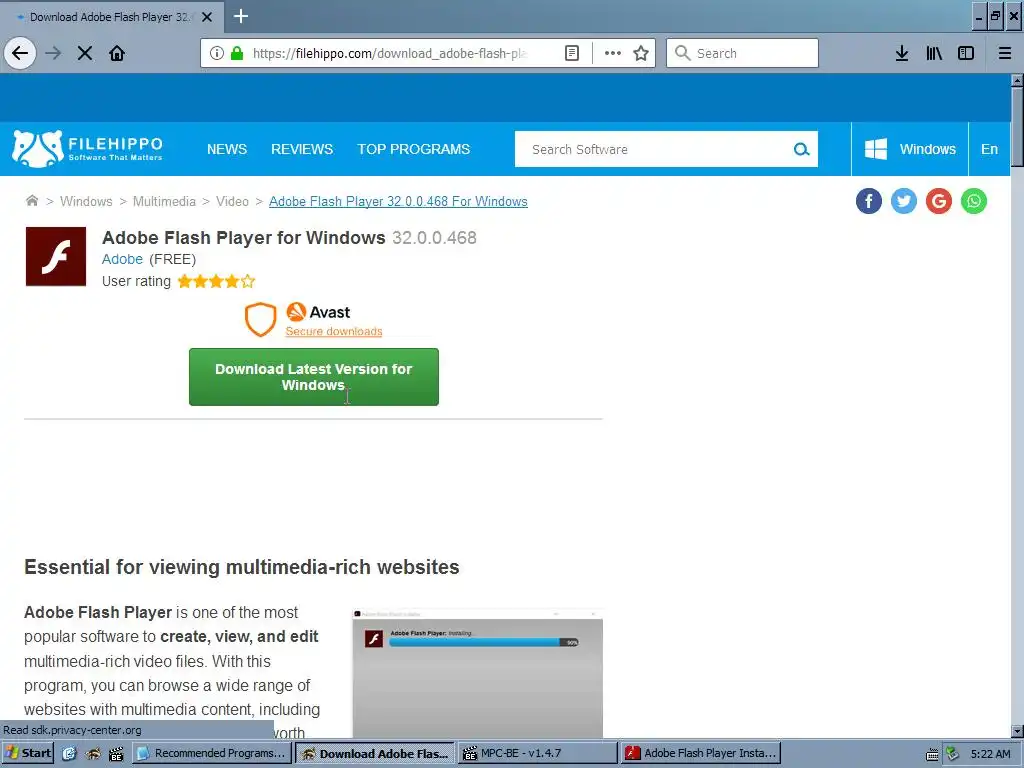This screenshot has height=768, width=1024.
Task: Click the FileHippo logo
Action: click(x=88, y=149)
